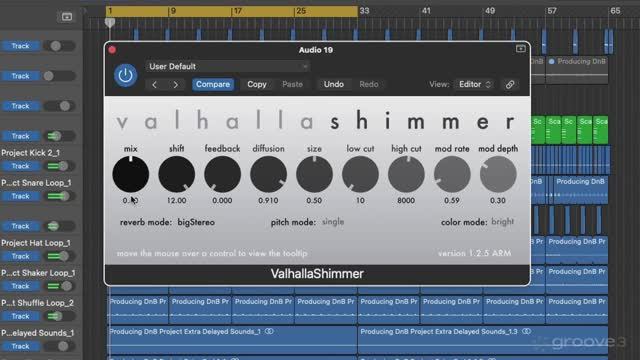
Task: Toggle the switch for P...t Shuffle Loop_2
Action: (59, 316)
